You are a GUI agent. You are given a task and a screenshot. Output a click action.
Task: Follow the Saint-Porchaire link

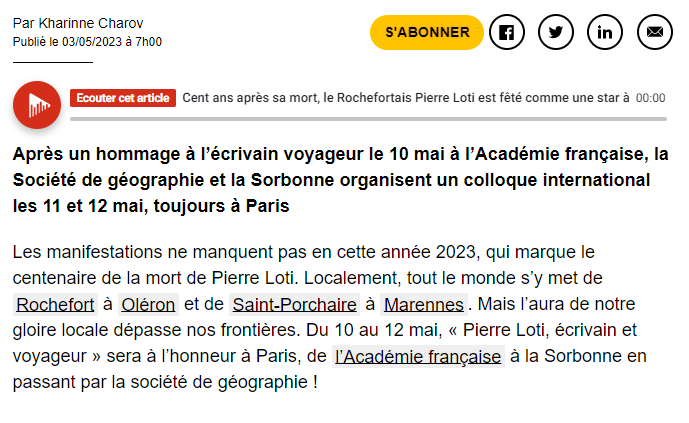[293, 304]
